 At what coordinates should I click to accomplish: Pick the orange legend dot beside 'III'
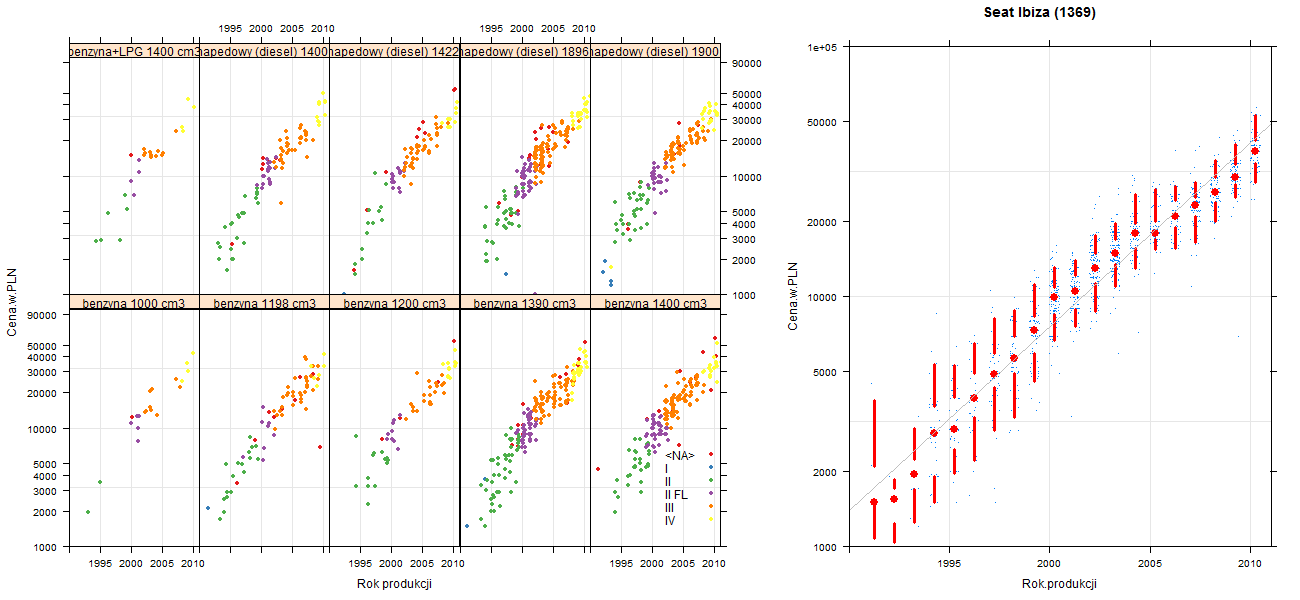(710, 507)
